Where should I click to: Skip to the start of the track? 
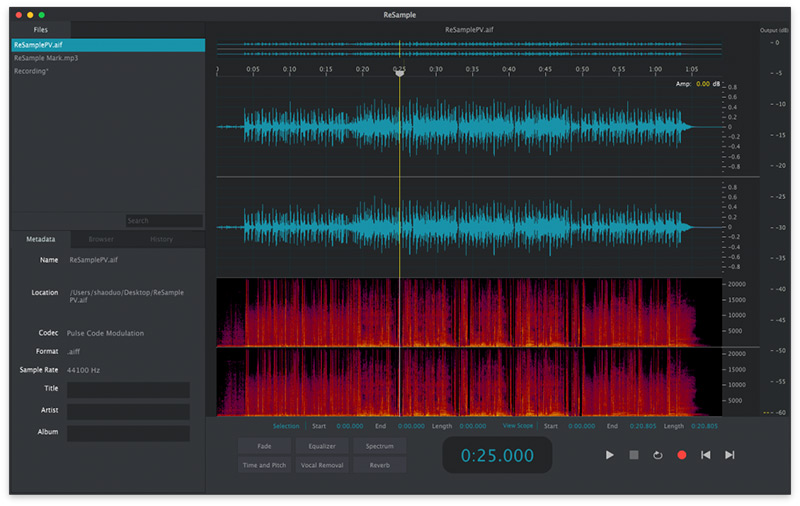706,455
